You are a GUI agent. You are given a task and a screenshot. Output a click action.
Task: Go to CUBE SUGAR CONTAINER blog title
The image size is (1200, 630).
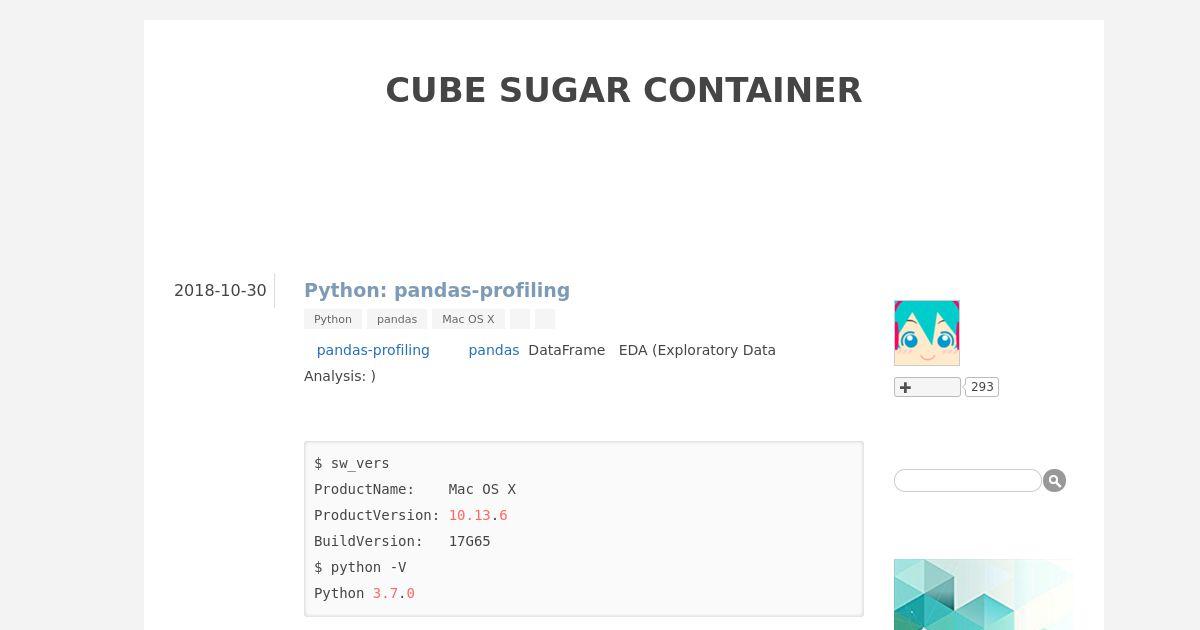point(624,90)
